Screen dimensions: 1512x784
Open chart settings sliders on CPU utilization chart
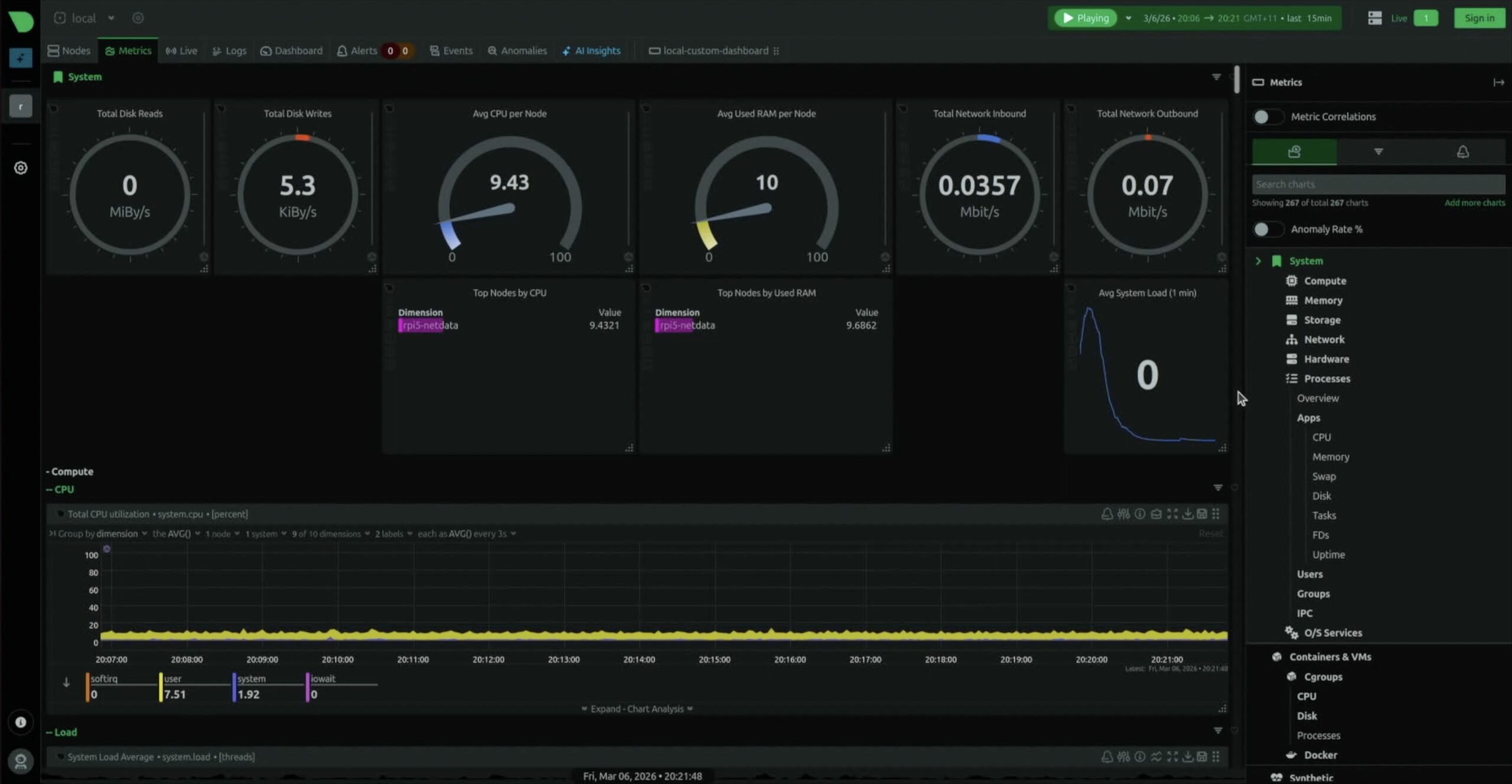click(x=1123, y=514)
